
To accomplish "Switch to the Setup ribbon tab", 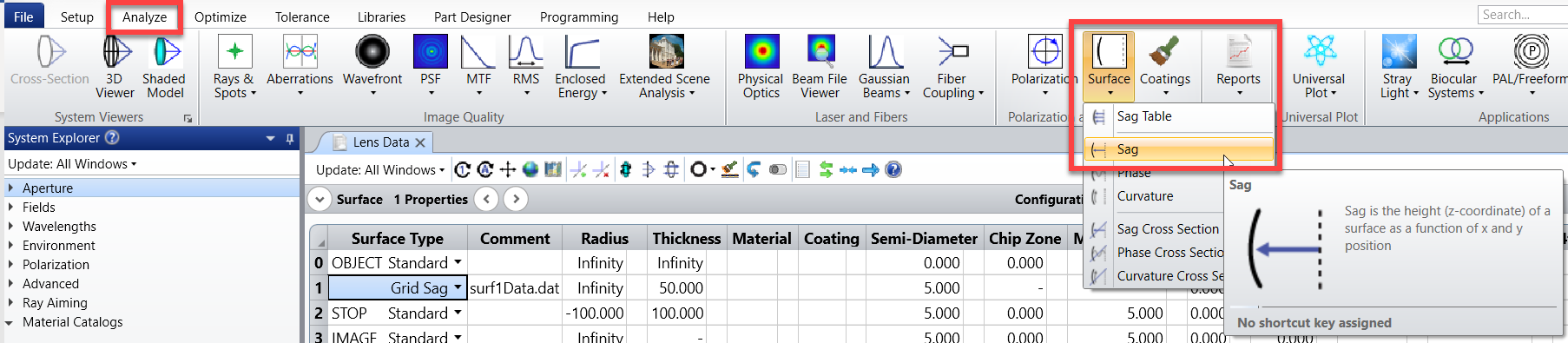I will click(76, 16).
